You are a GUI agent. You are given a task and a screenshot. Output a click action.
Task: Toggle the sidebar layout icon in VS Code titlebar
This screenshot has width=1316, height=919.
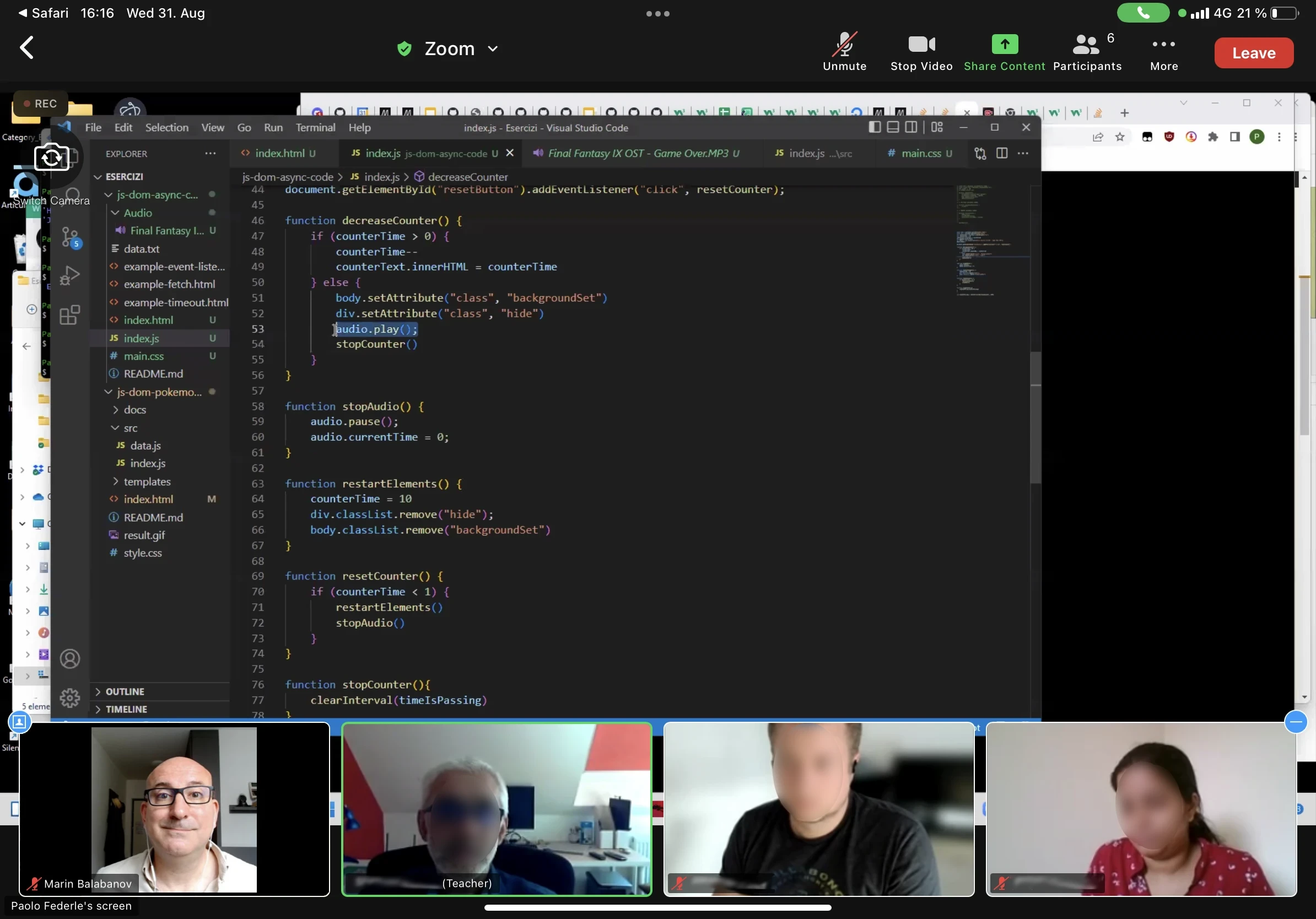(873, 127)
